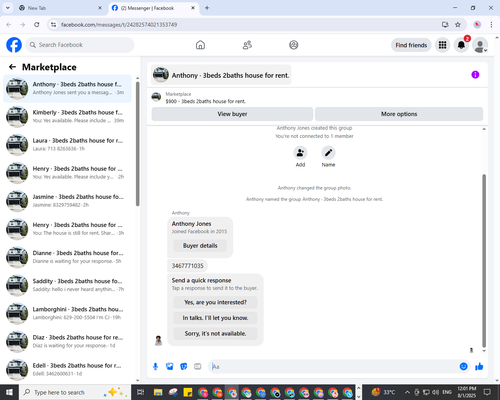Viewport: 500px width, 400px height.
Task: Show hidden system tray icons
Action: coord(407,392)
